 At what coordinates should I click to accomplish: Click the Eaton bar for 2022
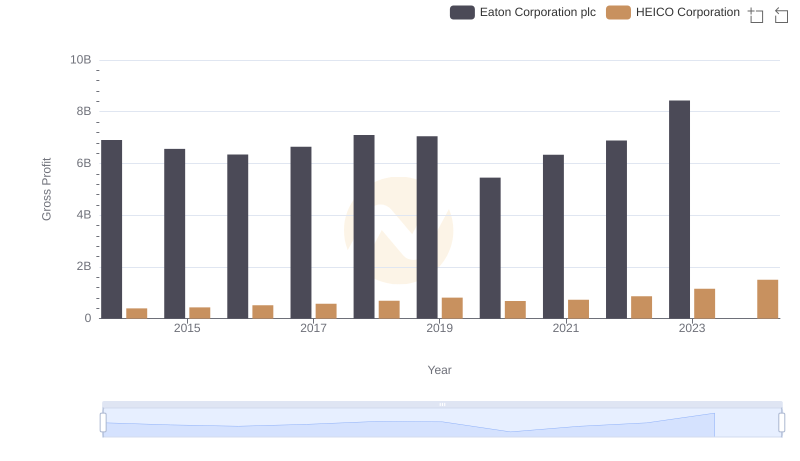[616, 229]
